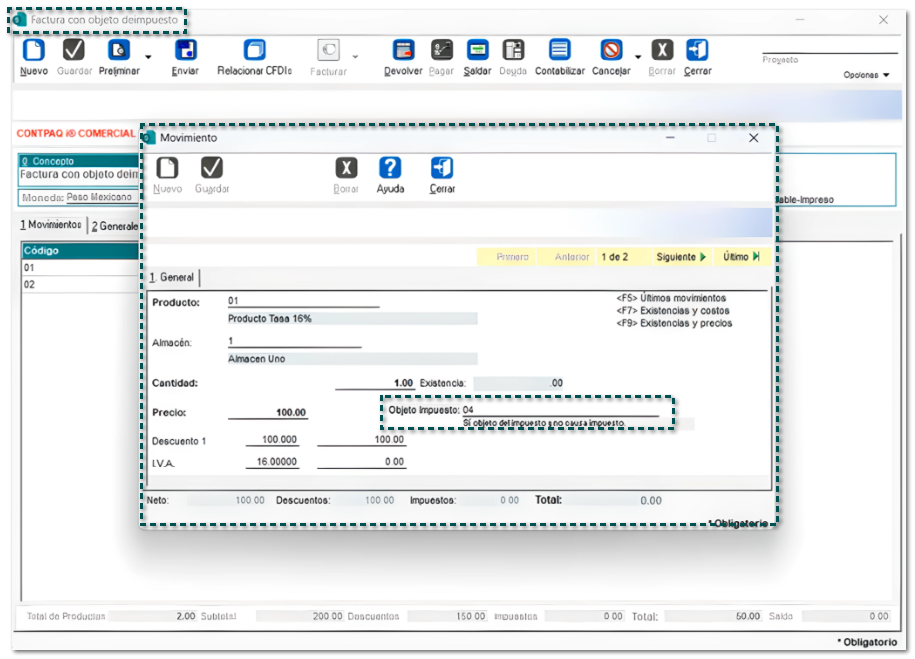Click the Precio input field
This screenshot has width=915, height=659.
pyautogui.click(x=268, y=412)
